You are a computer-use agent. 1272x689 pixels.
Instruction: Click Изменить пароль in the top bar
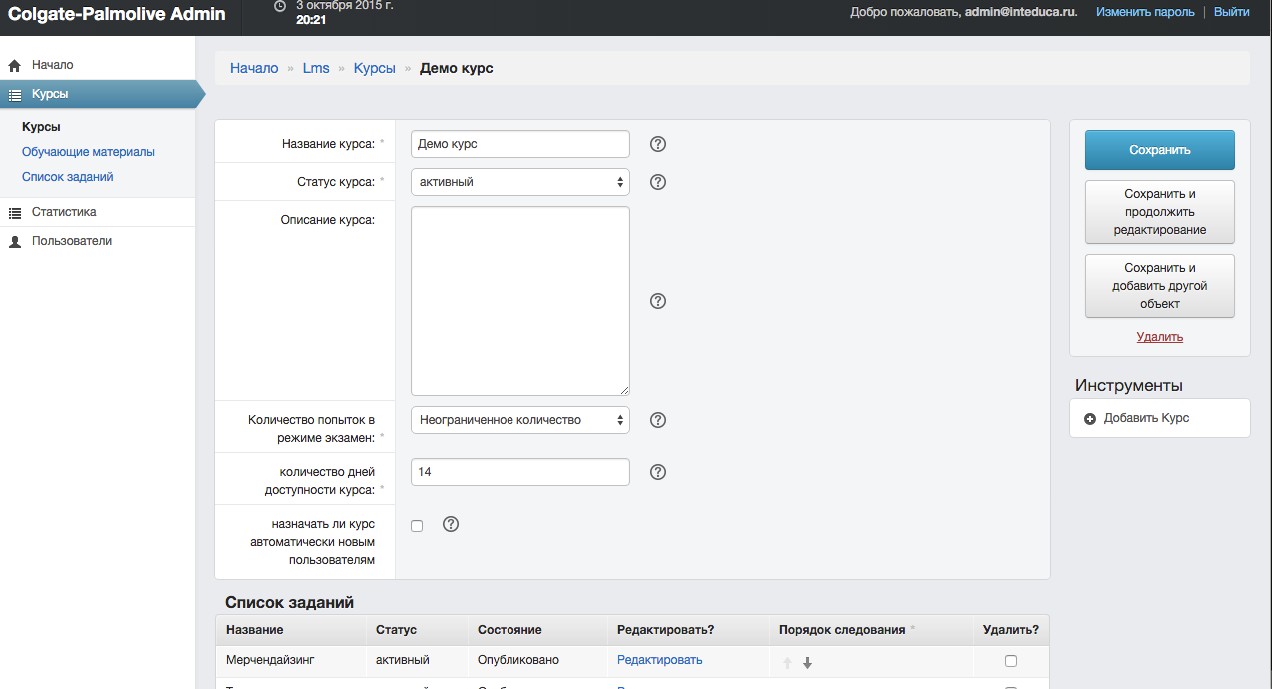coord(1145,12)
